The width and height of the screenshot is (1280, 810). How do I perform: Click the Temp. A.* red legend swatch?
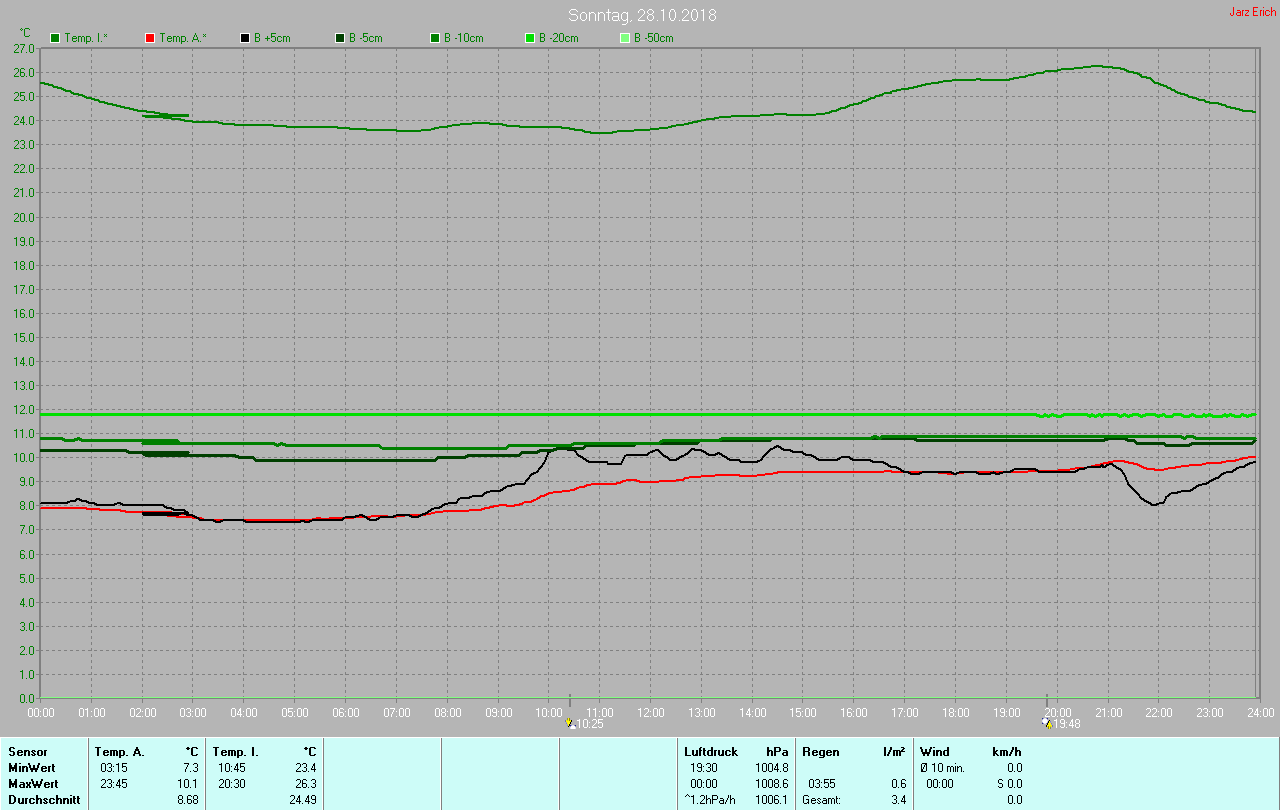point(150,38)
